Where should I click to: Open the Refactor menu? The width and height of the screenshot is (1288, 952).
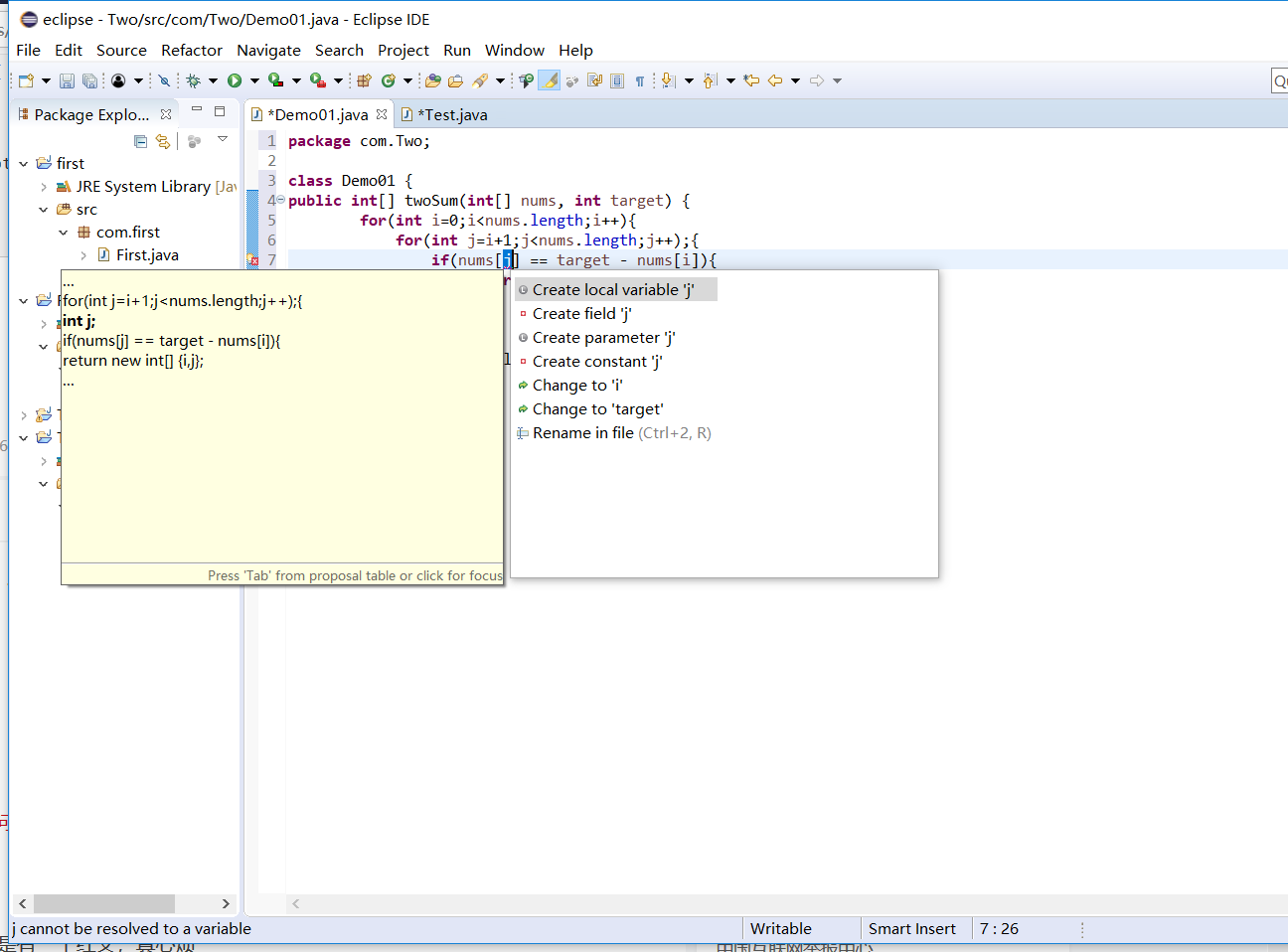pyautogui.click(x=192, y=50)
